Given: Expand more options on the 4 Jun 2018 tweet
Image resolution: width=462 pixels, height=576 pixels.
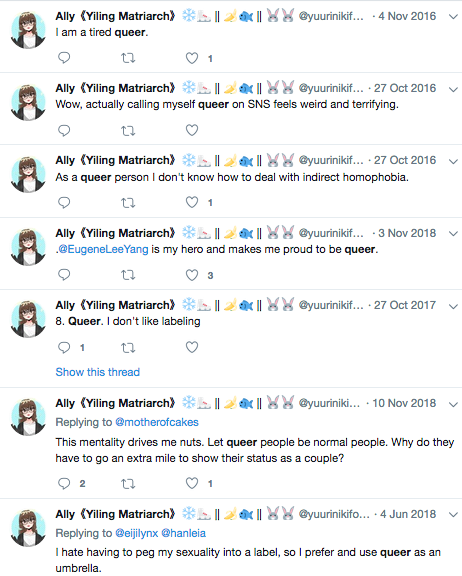Looking at the screenshot, I should pos(454,515).
